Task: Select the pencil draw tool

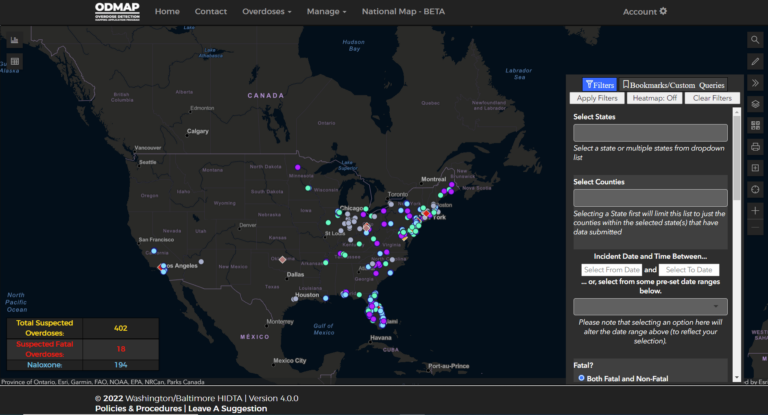Action: pos(755,61)
